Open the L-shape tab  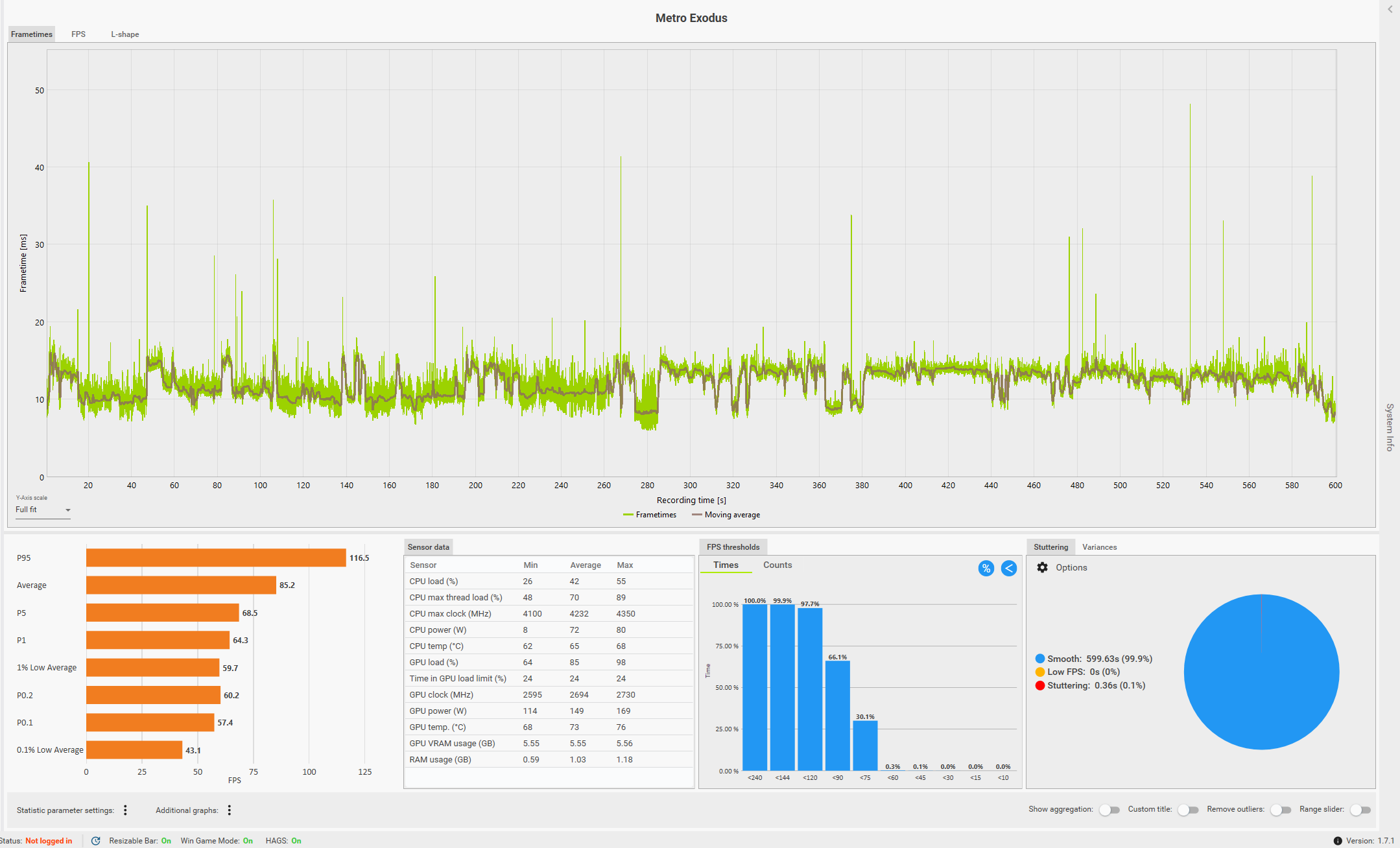(x=125, y=34)
